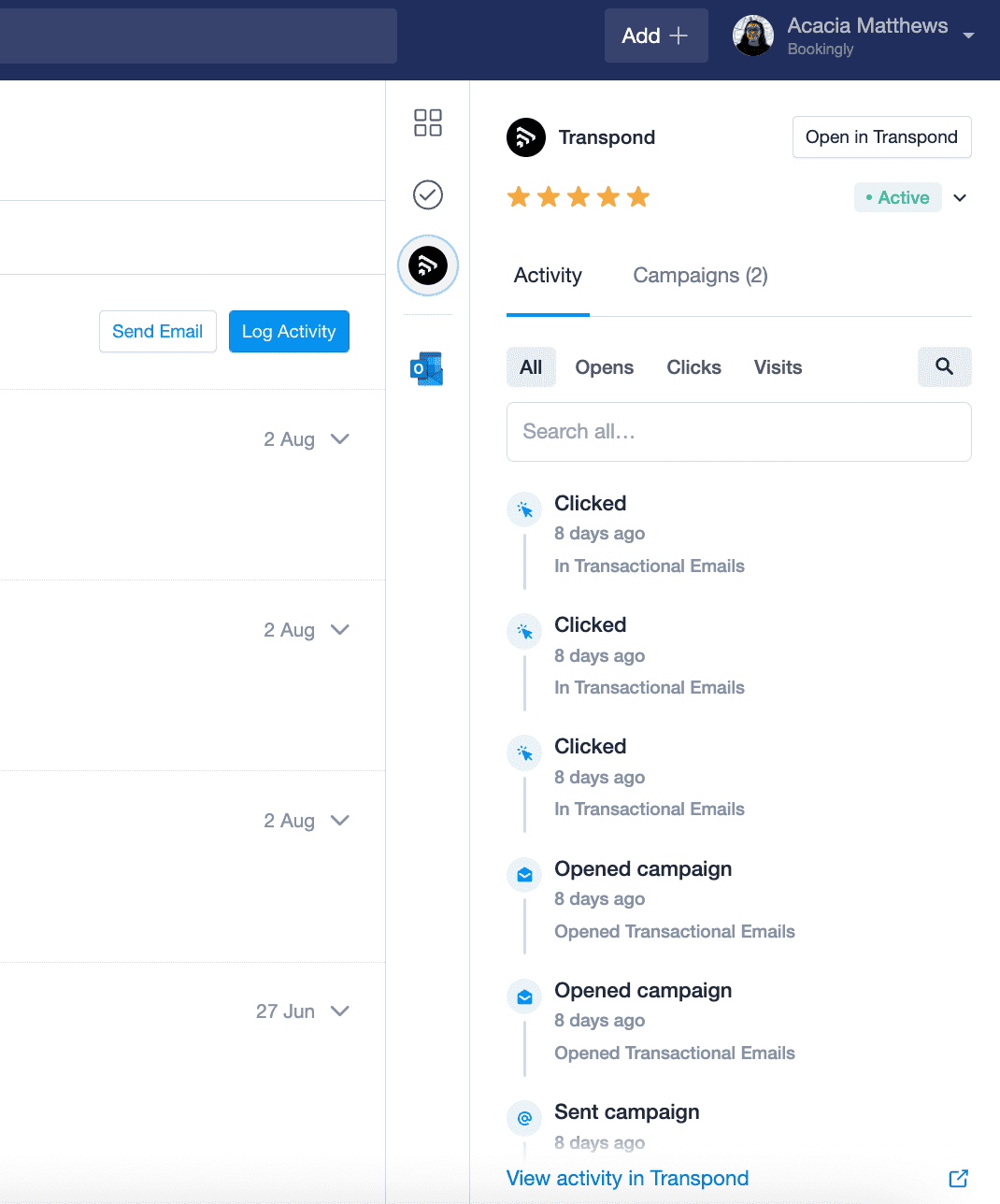
Task: Open the Outlook integration sidebar icon
Action: (x=427, y=369)
